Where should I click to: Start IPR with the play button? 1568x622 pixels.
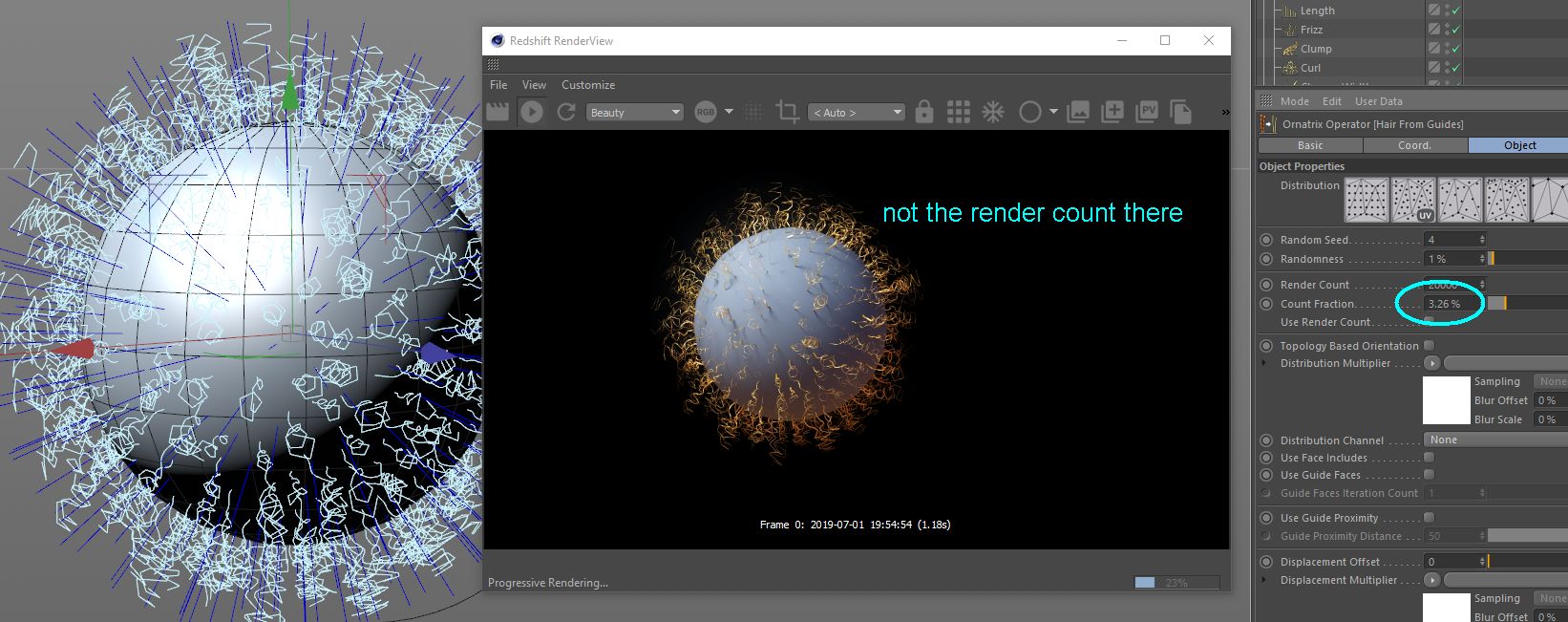(x=532, y=112)
